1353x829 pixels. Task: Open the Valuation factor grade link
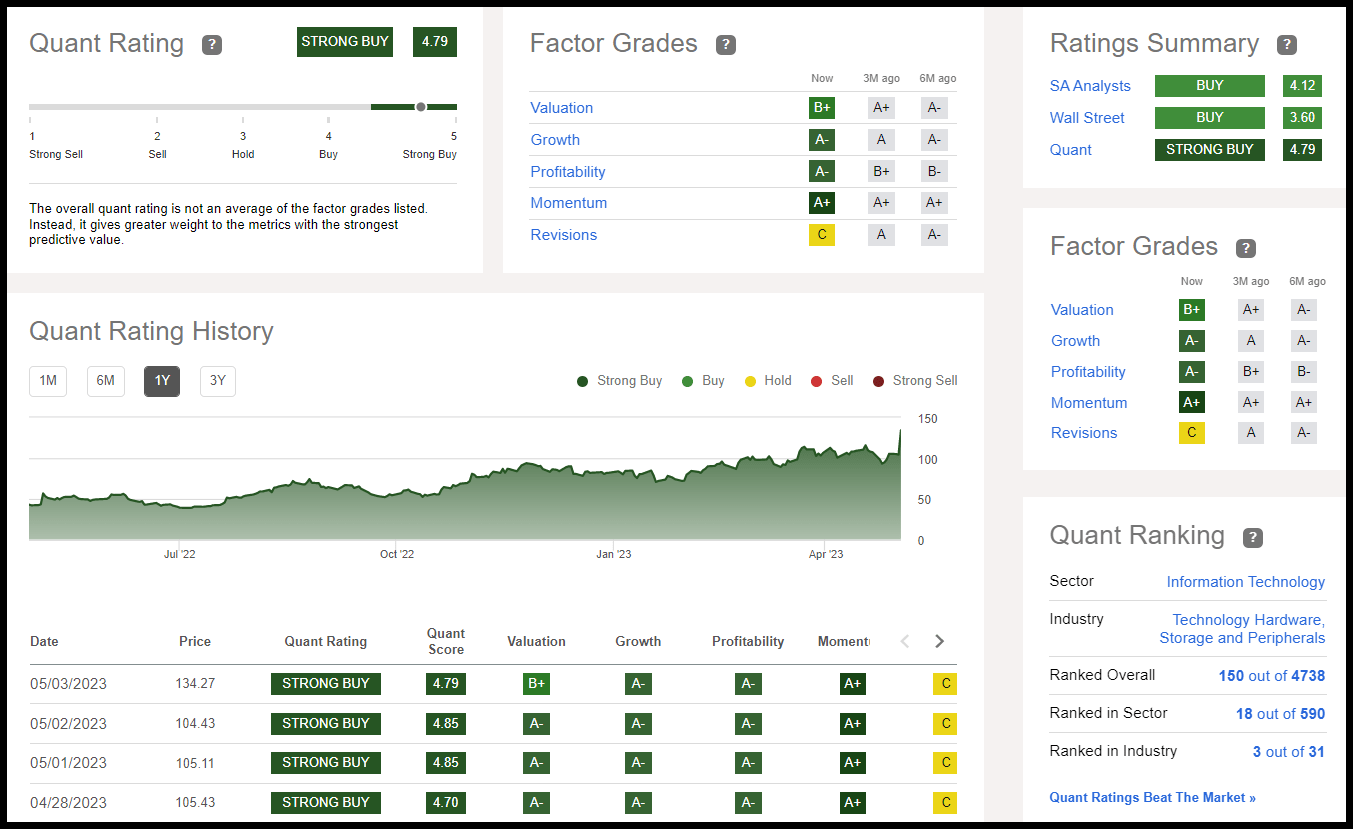(561, 108)
